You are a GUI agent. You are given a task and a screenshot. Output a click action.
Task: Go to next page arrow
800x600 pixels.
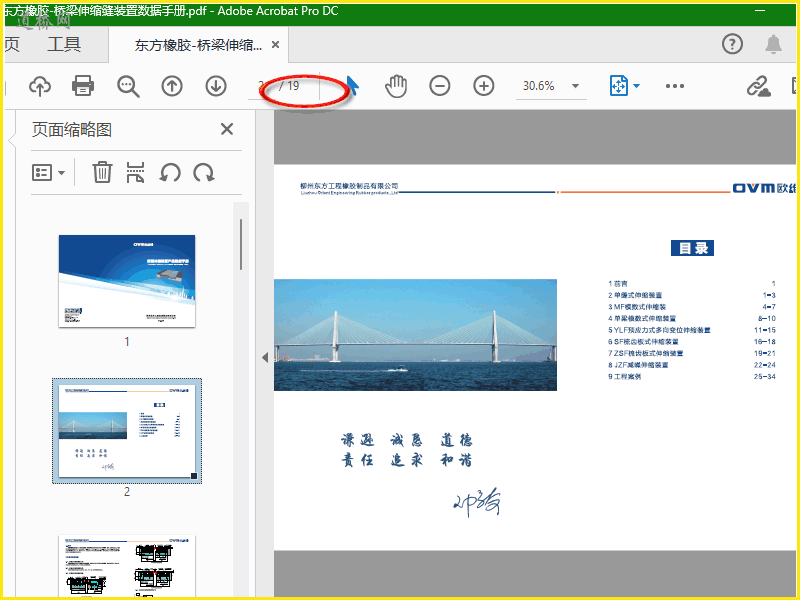pyautogui.click(x=216, y=86)
